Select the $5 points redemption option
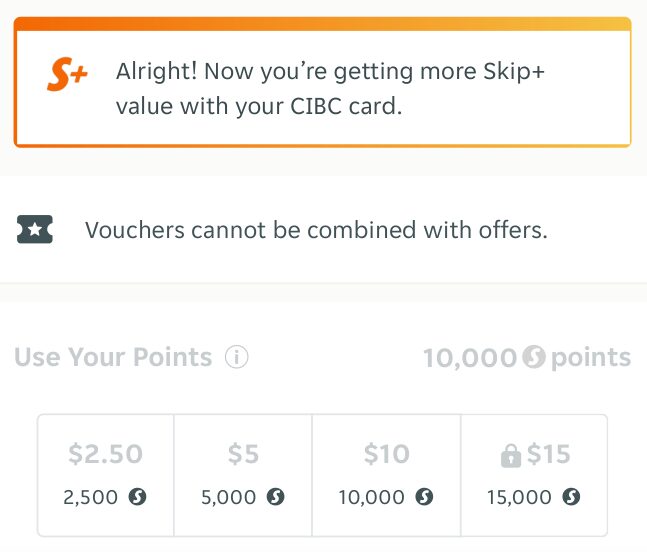647x552 pixels. click(x=243, y=475)
